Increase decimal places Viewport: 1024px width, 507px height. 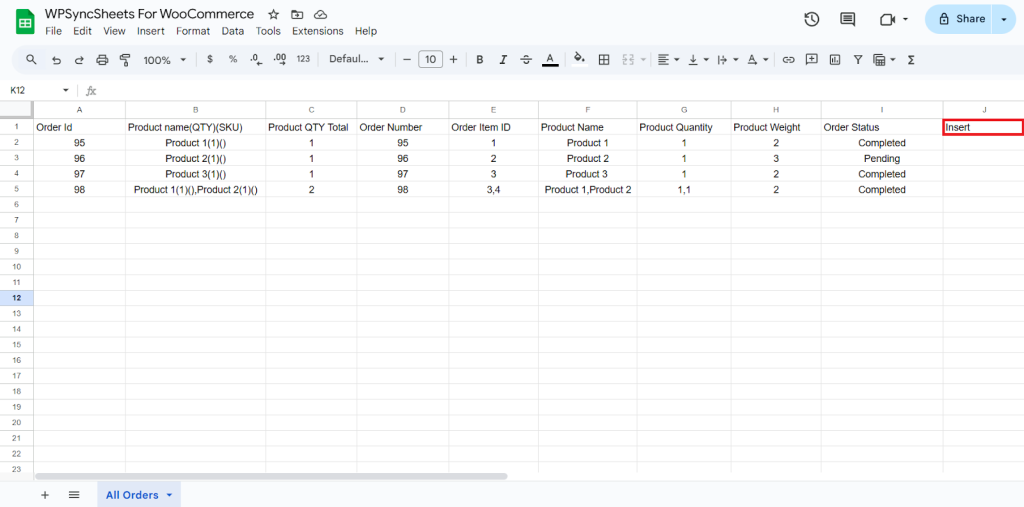[x=280, y=59]
